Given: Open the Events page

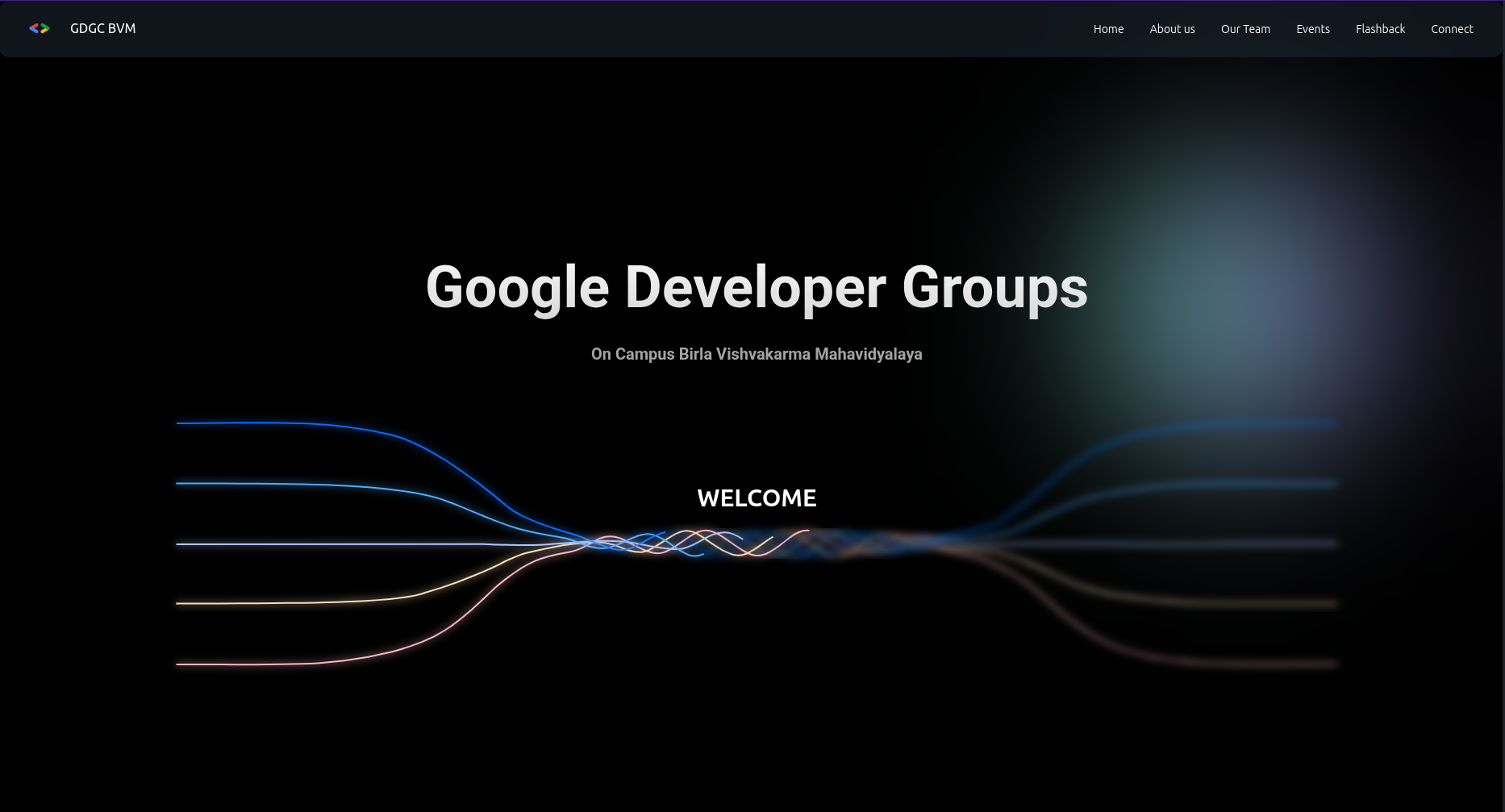Looking at the screenshot, I should tap(1312, 28).
